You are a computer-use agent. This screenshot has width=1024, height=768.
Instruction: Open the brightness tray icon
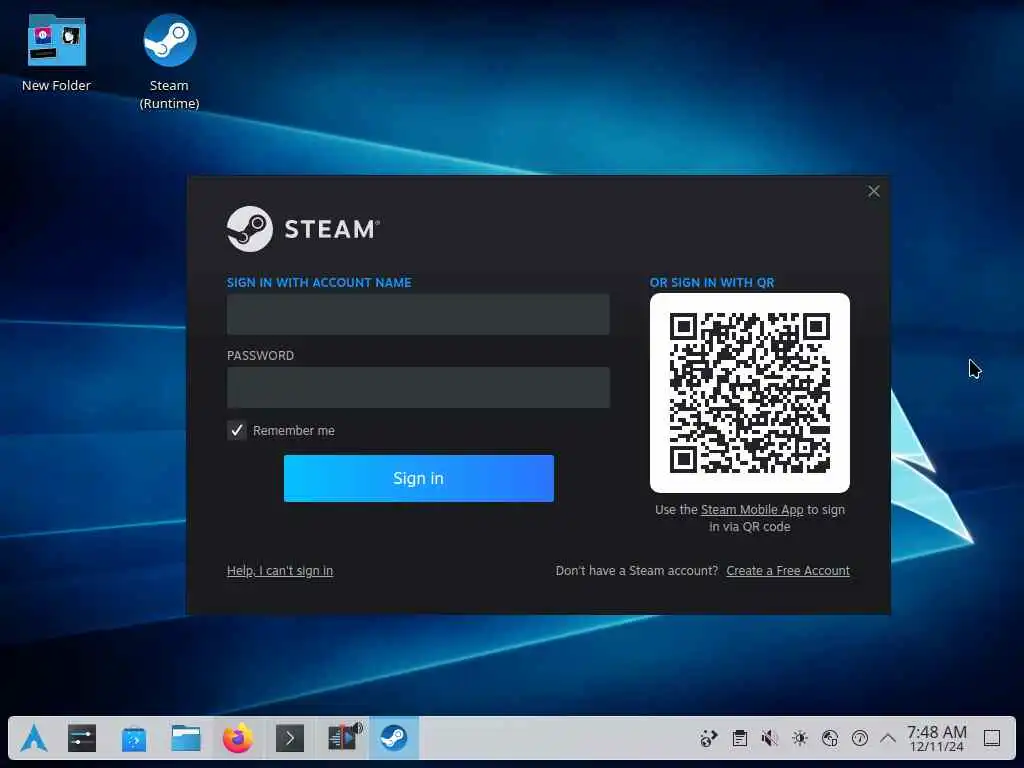(799, 739)
